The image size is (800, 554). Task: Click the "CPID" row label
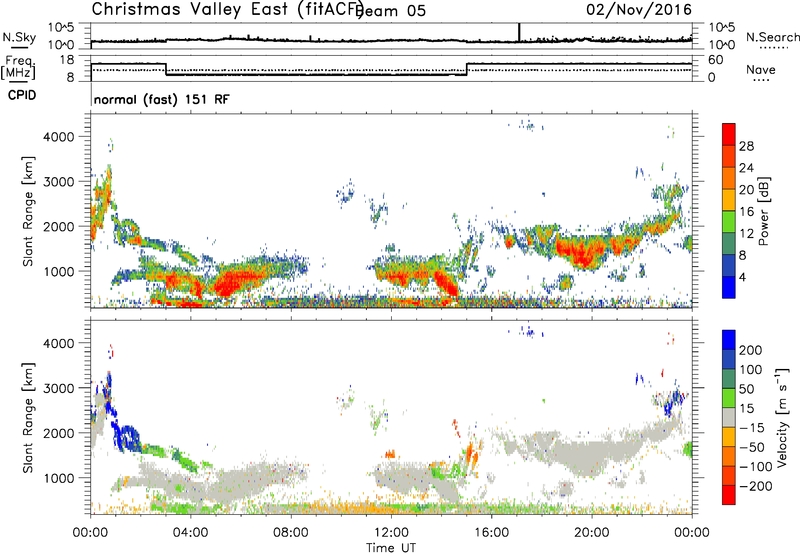click(22, 95)
